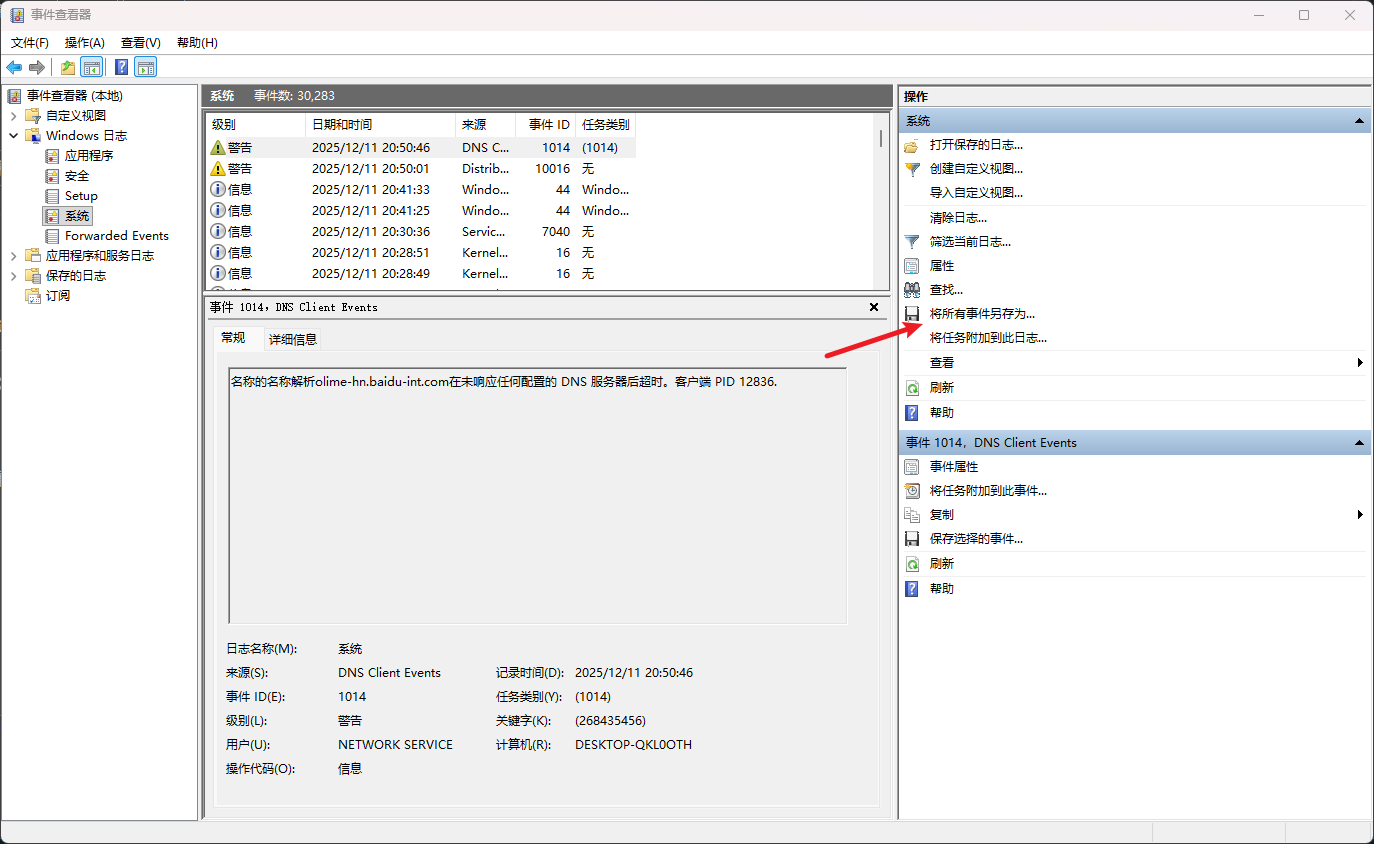1374x844 pixels.
Task: Open the 帮助(H) menu in menu bar
Action: [x=197, y=42]
